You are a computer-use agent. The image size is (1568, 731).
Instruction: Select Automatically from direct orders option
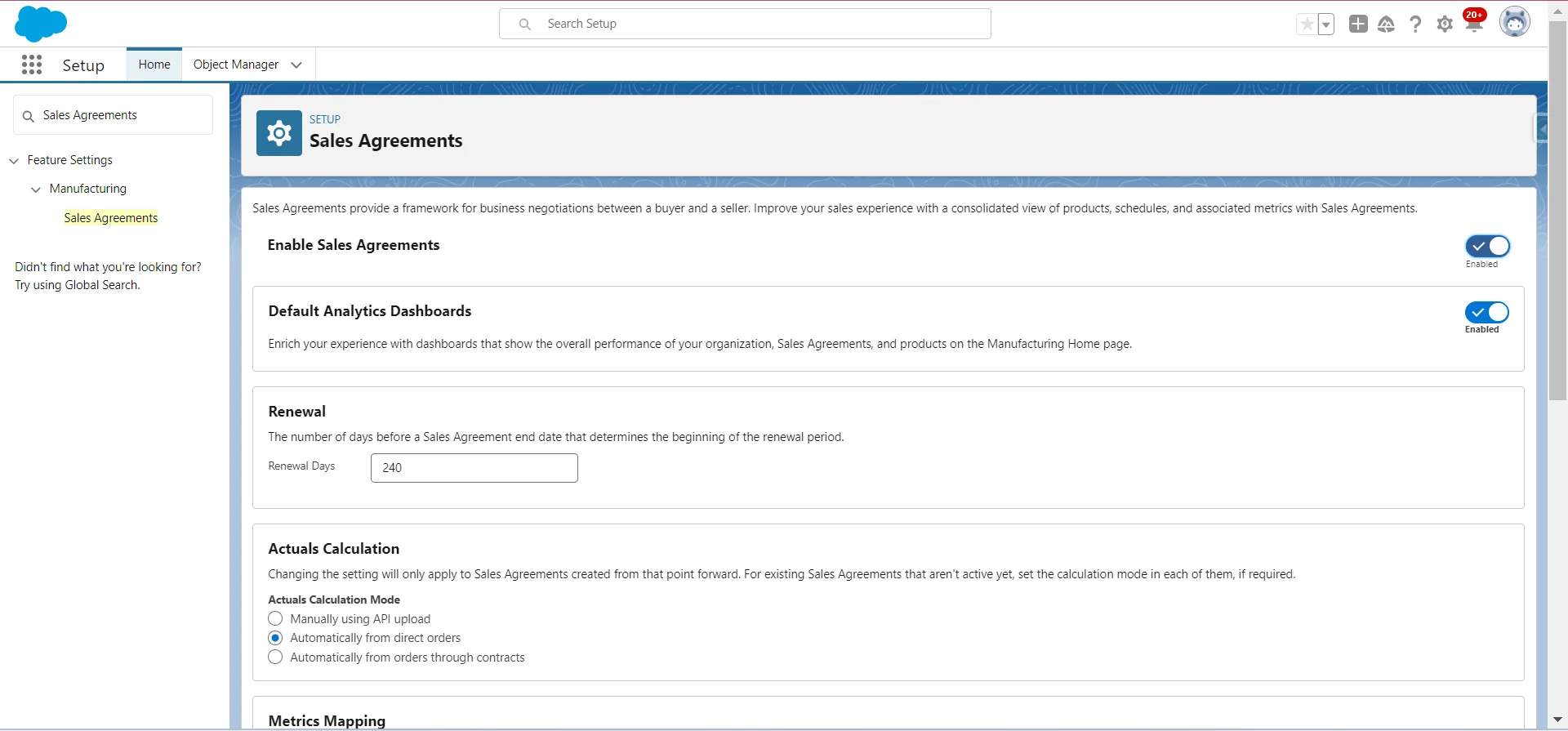(275, 638)
